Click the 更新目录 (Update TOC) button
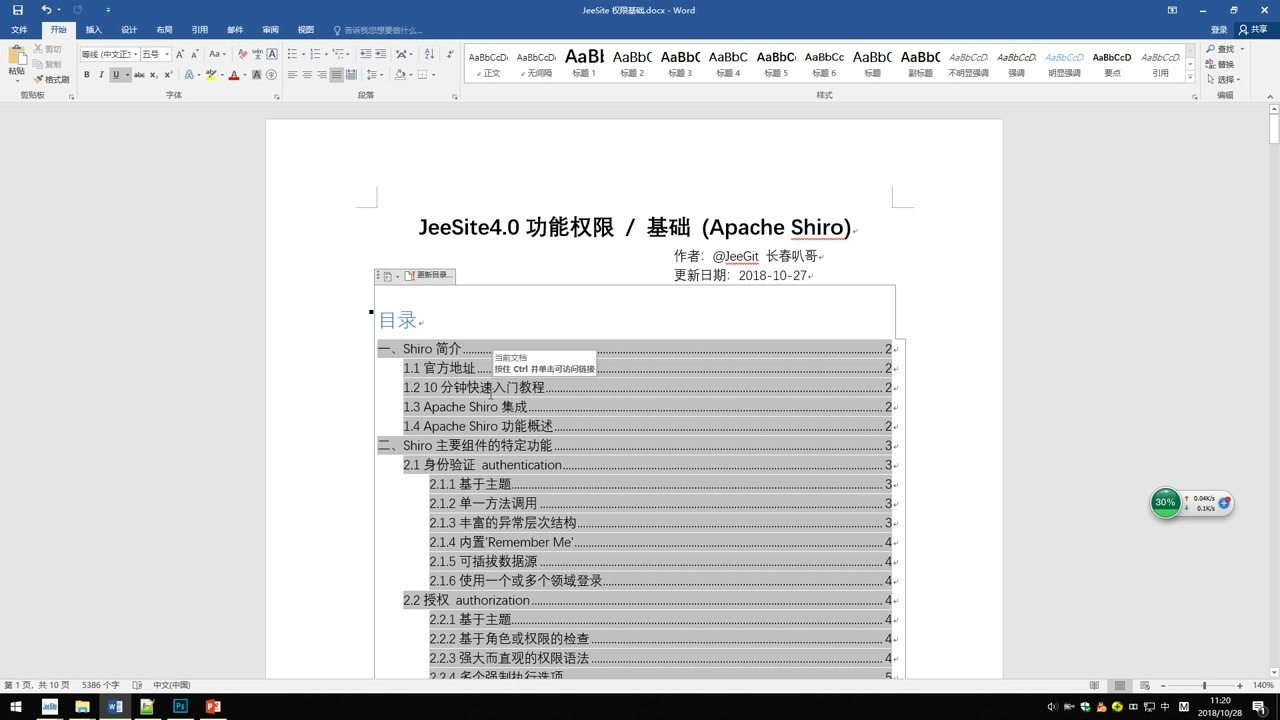The image size is (1280, 720). click(428, 275)
